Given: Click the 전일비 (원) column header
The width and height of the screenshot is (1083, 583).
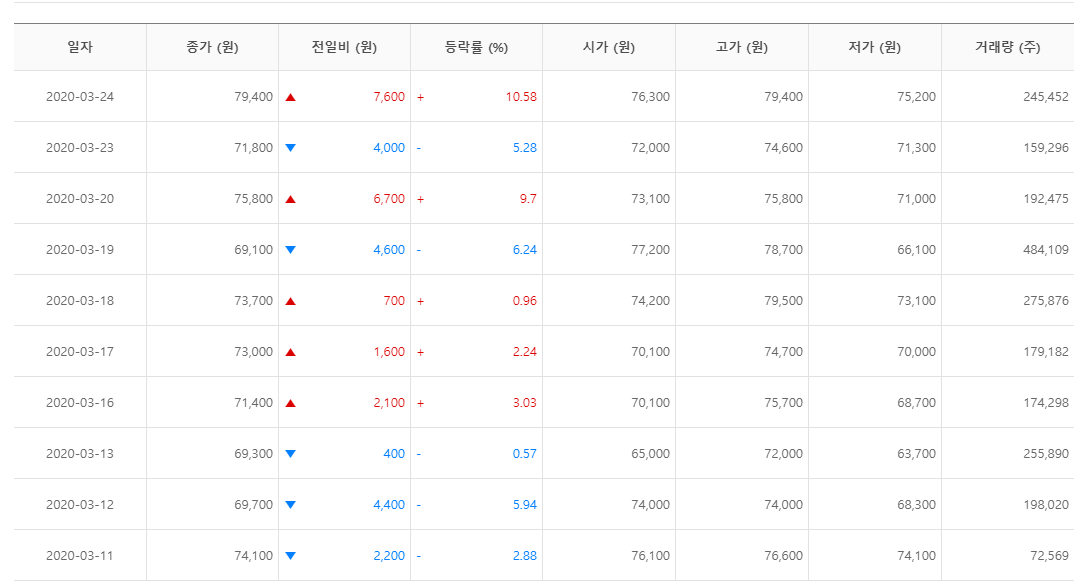Looking at the screenshot, I should (x=344, y=47).
